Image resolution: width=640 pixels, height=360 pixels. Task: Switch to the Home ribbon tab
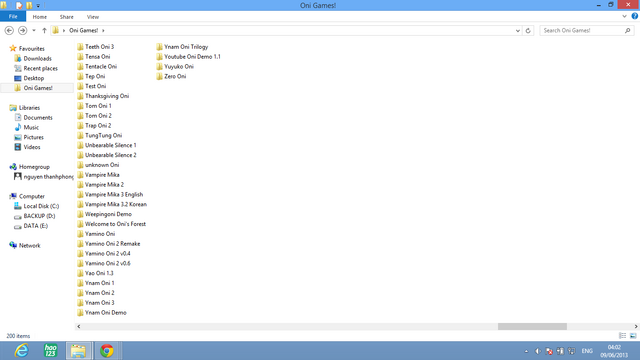tap(40, 17)
